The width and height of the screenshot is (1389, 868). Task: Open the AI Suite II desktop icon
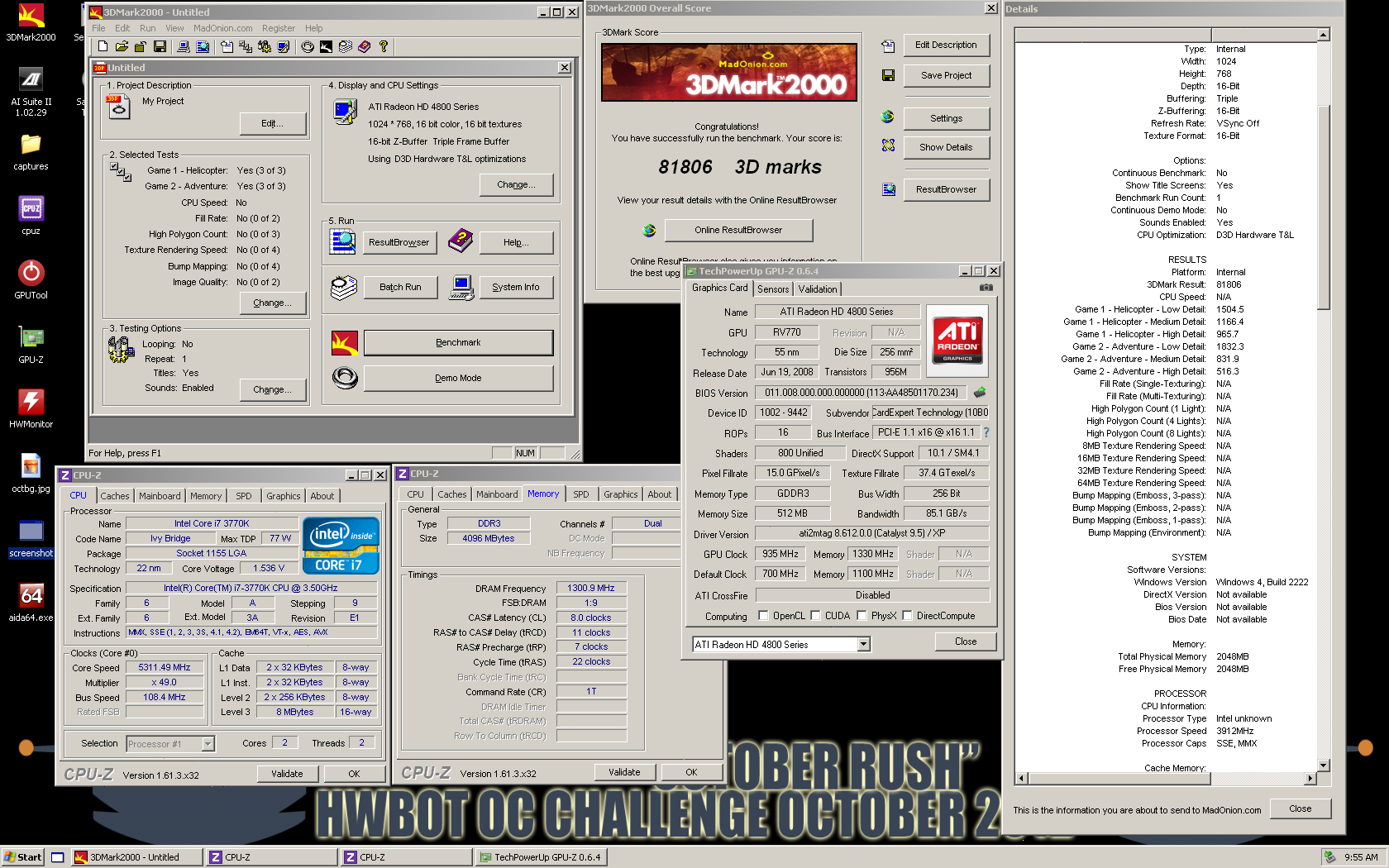pos(31,91)
